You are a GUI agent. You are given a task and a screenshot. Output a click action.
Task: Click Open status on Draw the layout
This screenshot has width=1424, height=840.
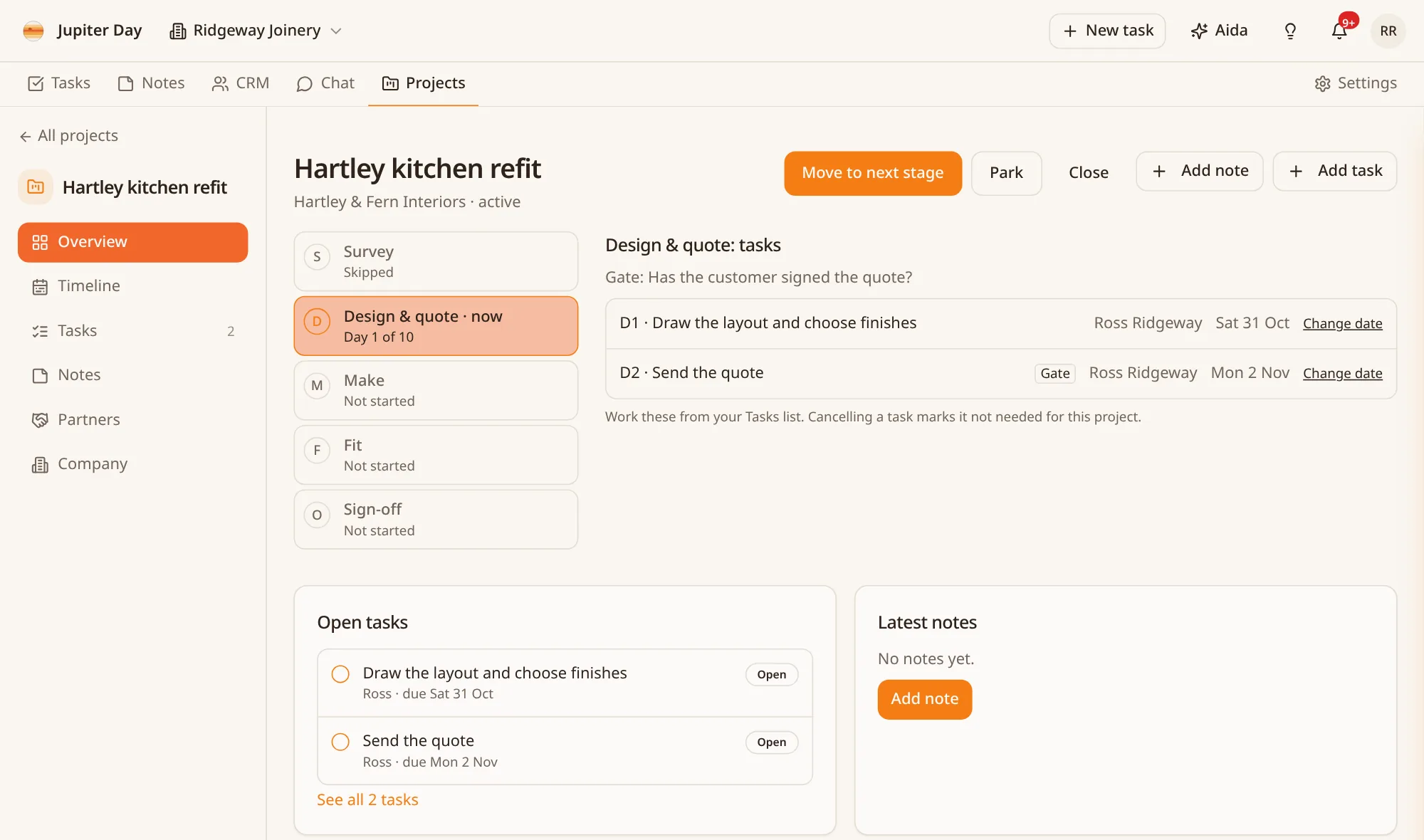(x=771, y=675)
